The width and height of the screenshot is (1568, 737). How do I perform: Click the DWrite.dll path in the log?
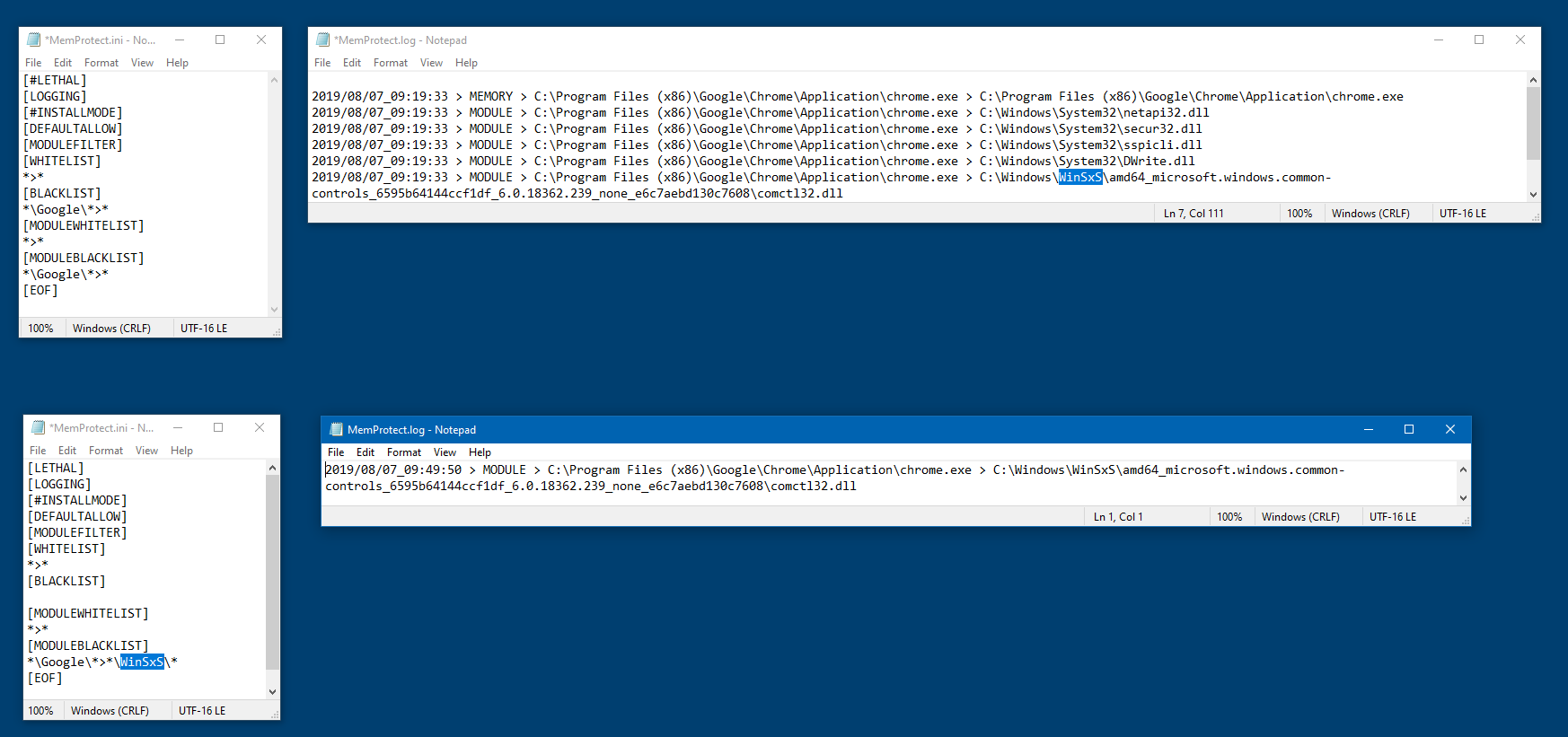[x=1087, y=161]
